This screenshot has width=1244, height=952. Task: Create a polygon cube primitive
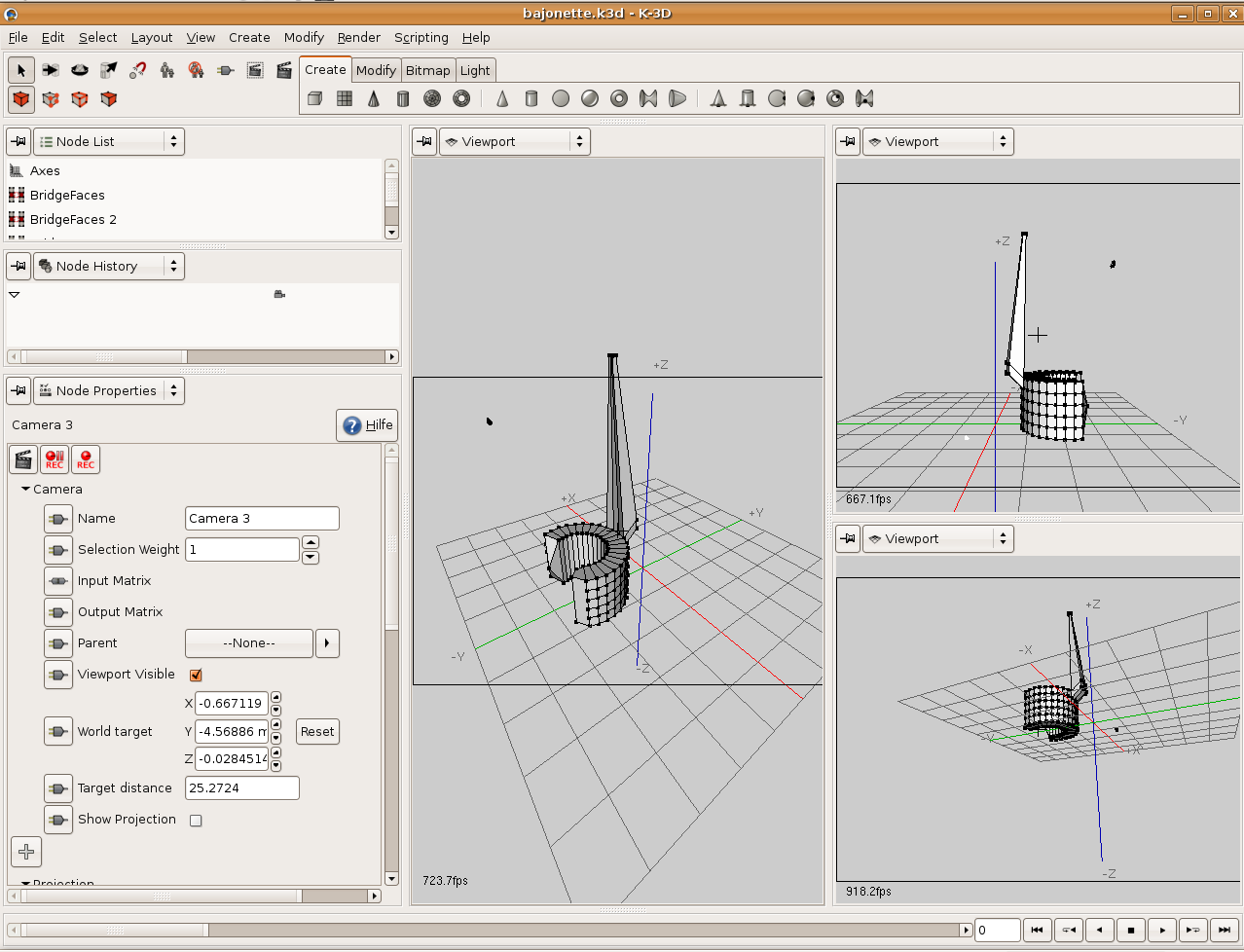tap(314, 98)
